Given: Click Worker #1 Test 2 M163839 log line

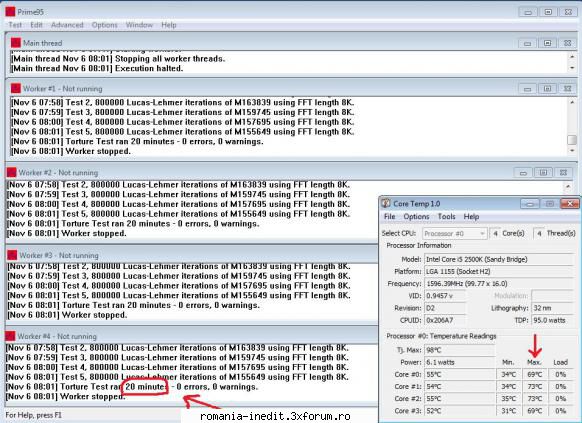Looking at the screenshot, I should click(x=182, y=102).
